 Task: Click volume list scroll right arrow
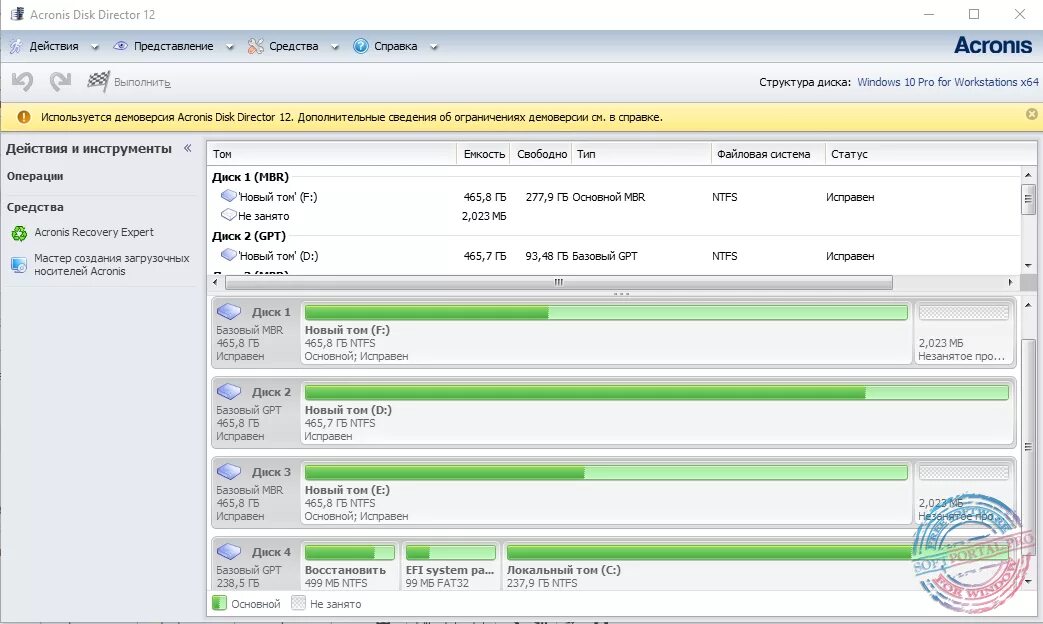pyautogui.click(x=1010, y=282)
